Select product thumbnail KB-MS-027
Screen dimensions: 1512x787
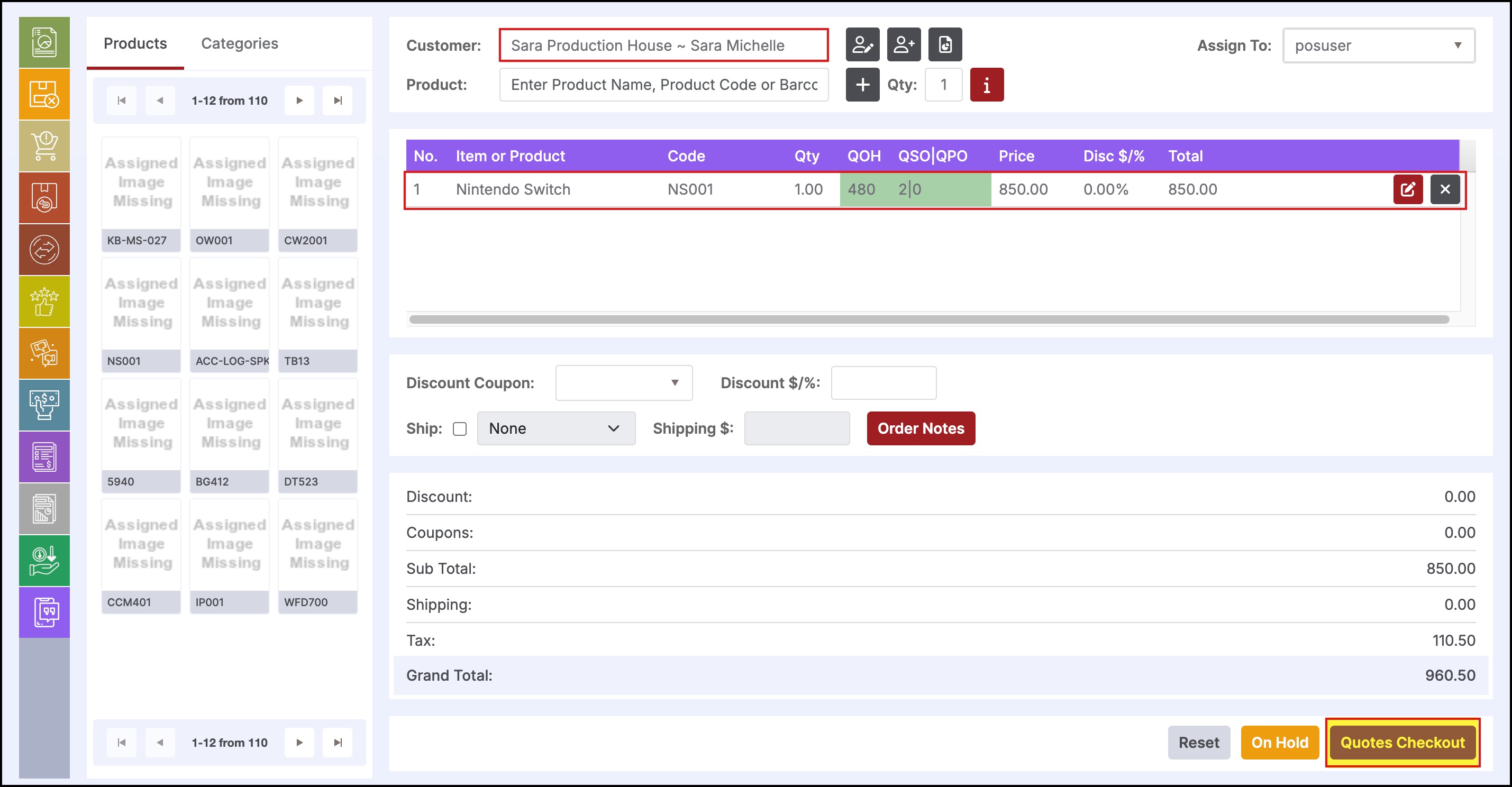tap(141, 195)
